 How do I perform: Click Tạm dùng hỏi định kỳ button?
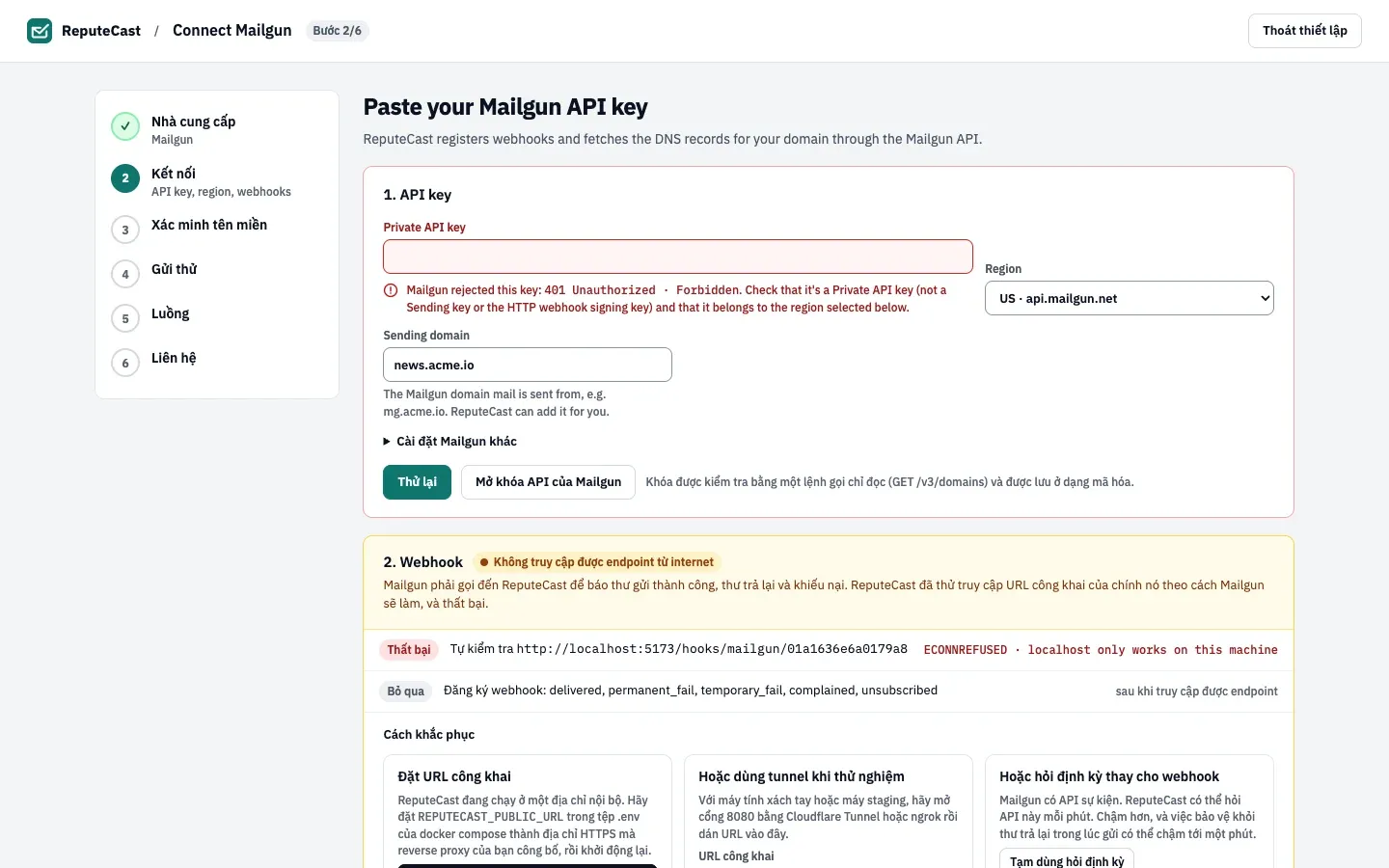pos(1067,860)
